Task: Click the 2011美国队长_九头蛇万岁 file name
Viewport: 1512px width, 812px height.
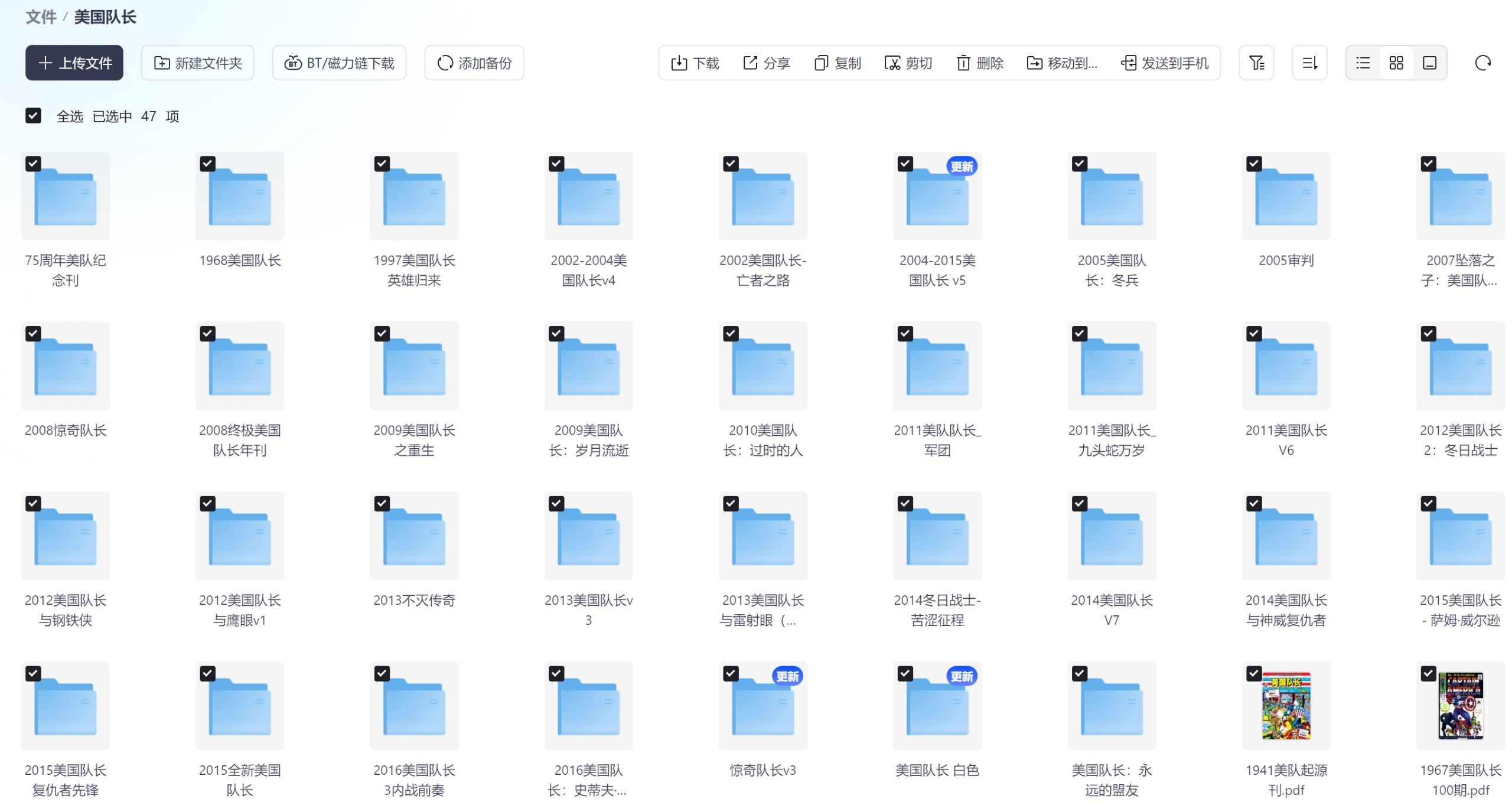Action: (1112, 440)
